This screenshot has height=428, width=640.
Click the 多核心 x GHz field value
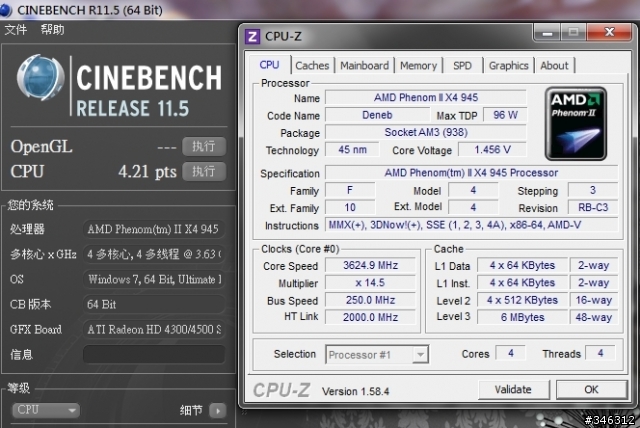click(x=154, y=254)
